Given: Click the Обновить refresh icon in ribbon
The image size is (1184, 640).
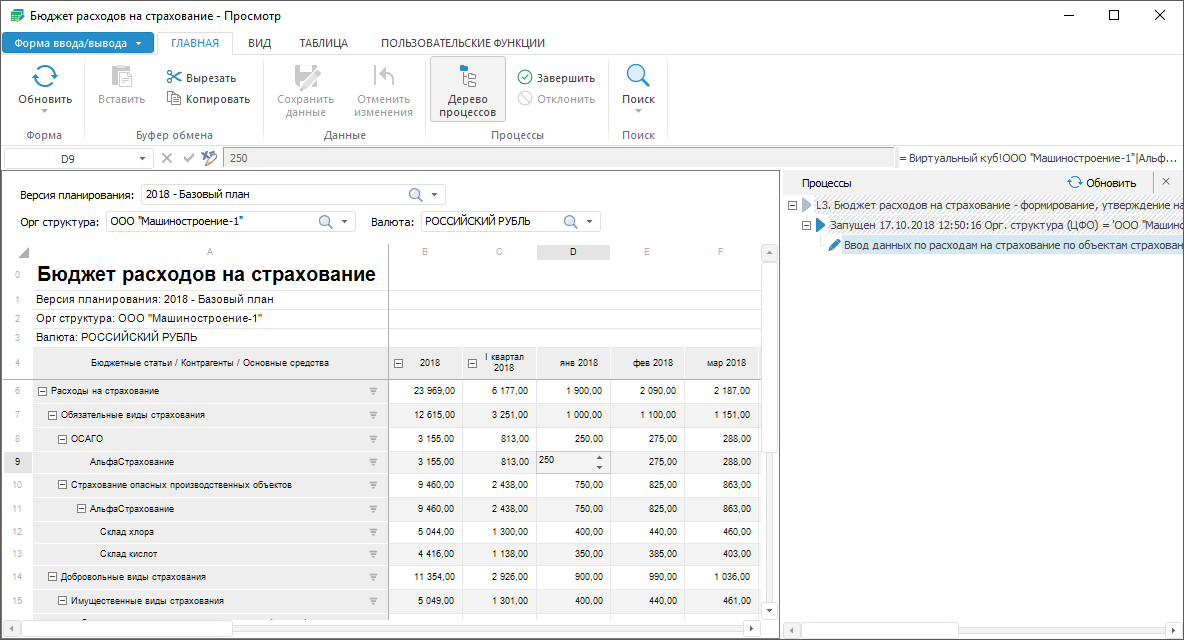Looking at the screenshot, I should (45, 77).
